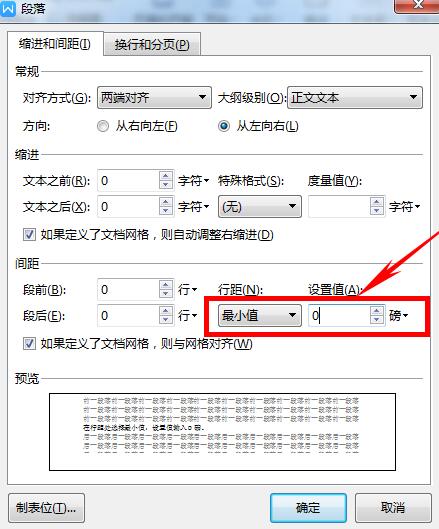This screenshot has height=529, width=439.
Task: Decrease 段后 spacing using the down spinner
Action: [x=165, y=319]
